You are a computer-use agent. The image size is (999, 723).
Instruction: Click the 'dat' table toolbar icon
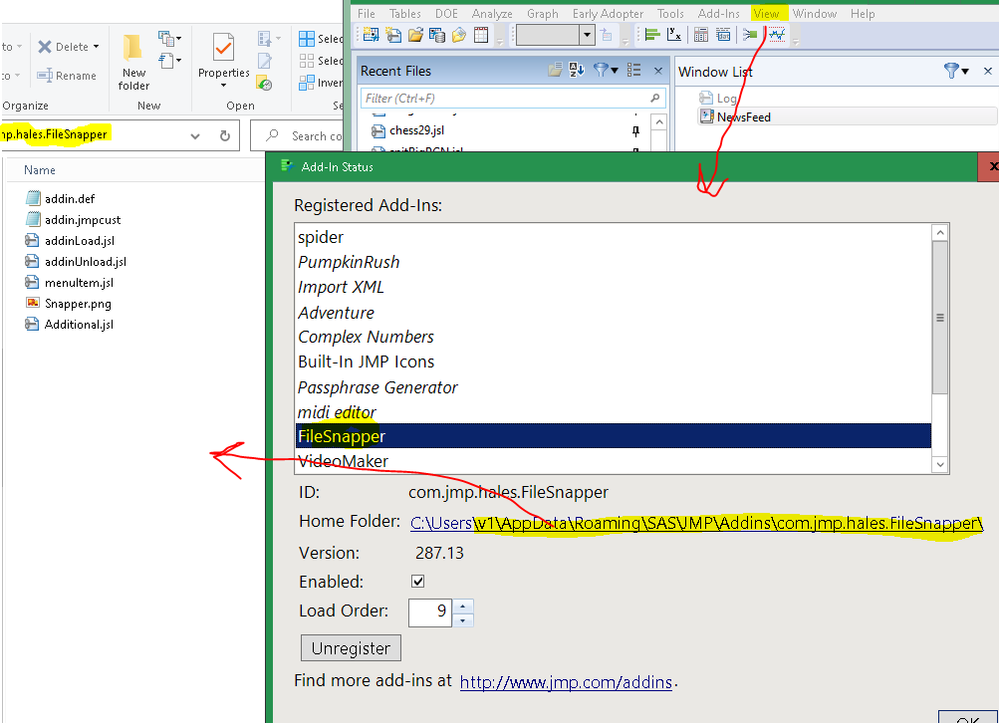[723, 35]
